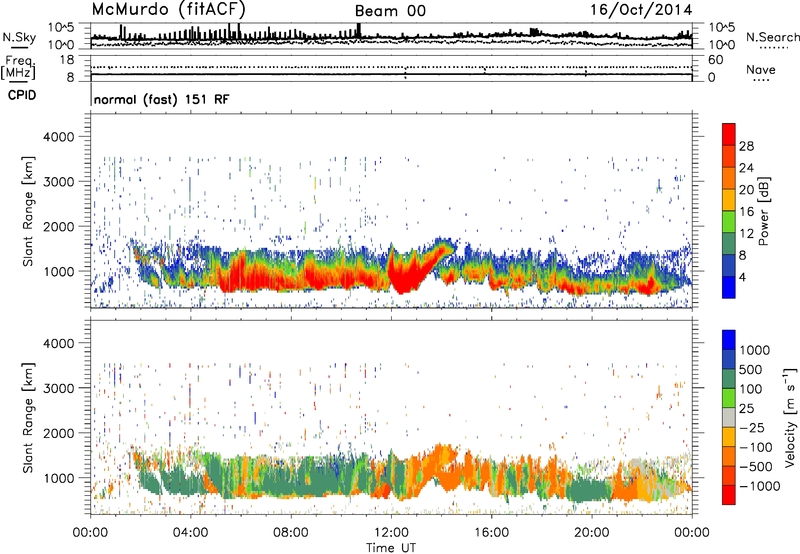Viewport: 800px width, 554px height.
Task: Click the -25 tick on velocity colorbar
Action: (751, 428)
